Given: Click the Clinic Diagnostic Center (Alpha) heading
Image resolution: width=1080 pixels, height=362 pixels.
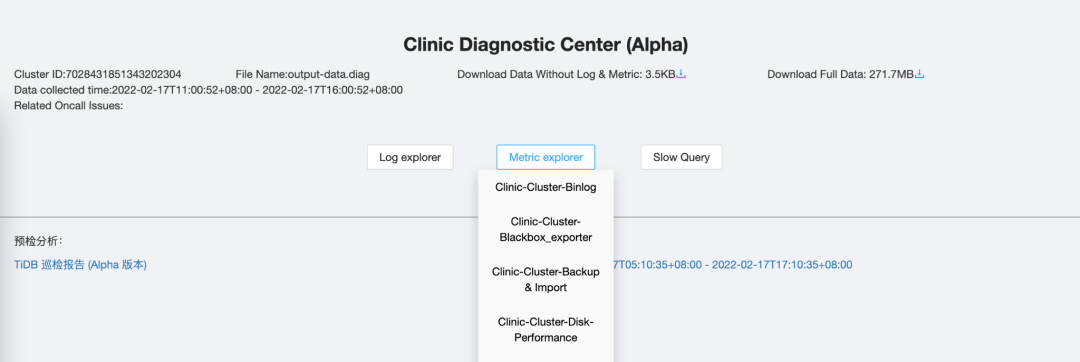Looking at the screenshot, I should click(546, 45).
